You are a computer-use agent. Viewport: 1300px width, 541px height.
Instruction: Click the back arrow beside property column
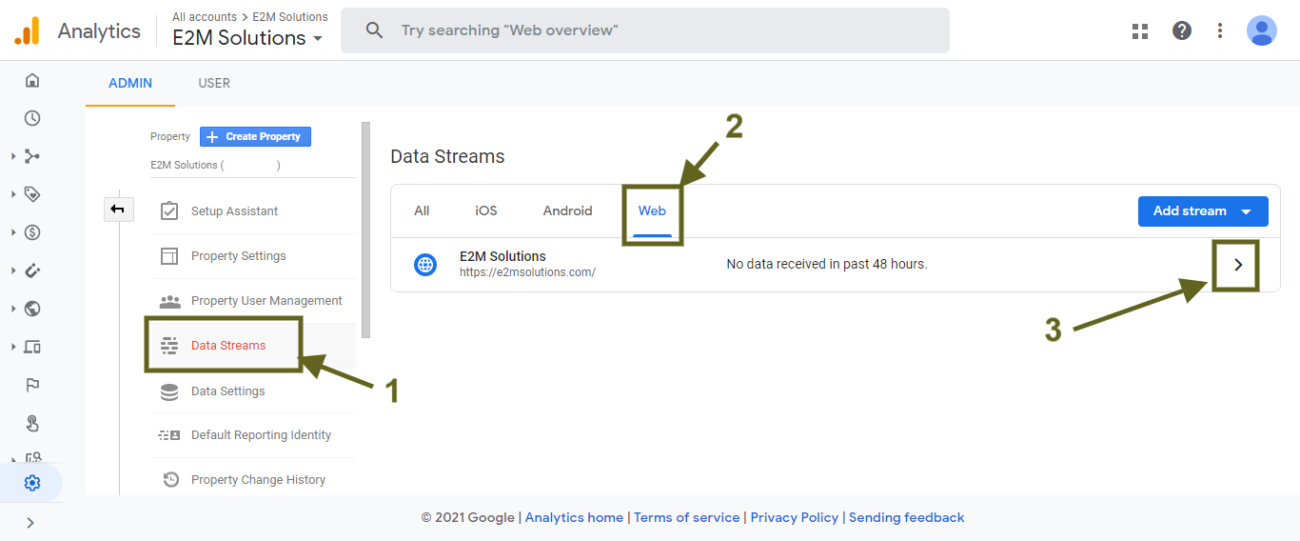point(118,209)
